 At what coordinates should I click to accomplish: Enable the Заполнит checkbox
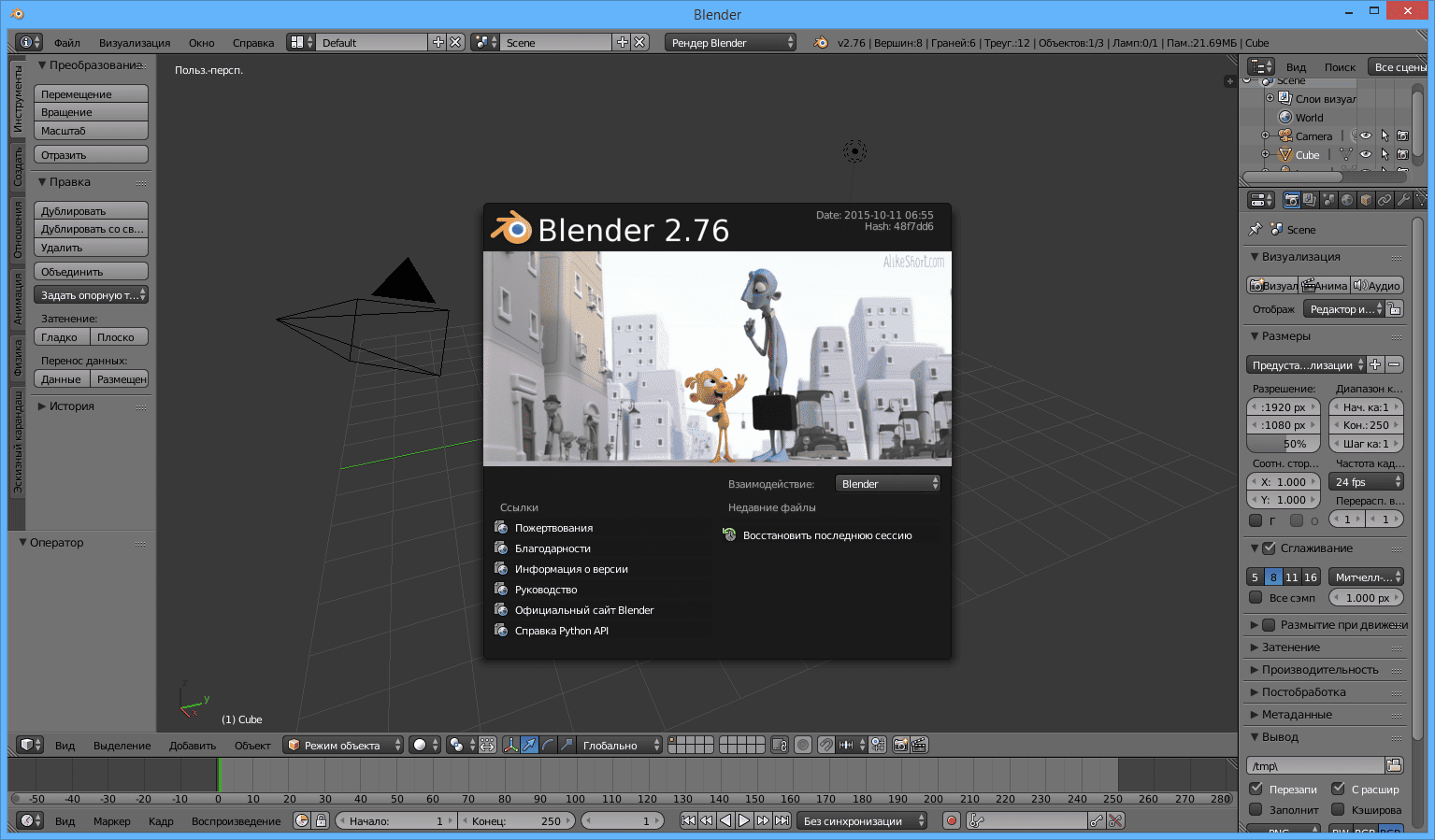(1256, 809)
